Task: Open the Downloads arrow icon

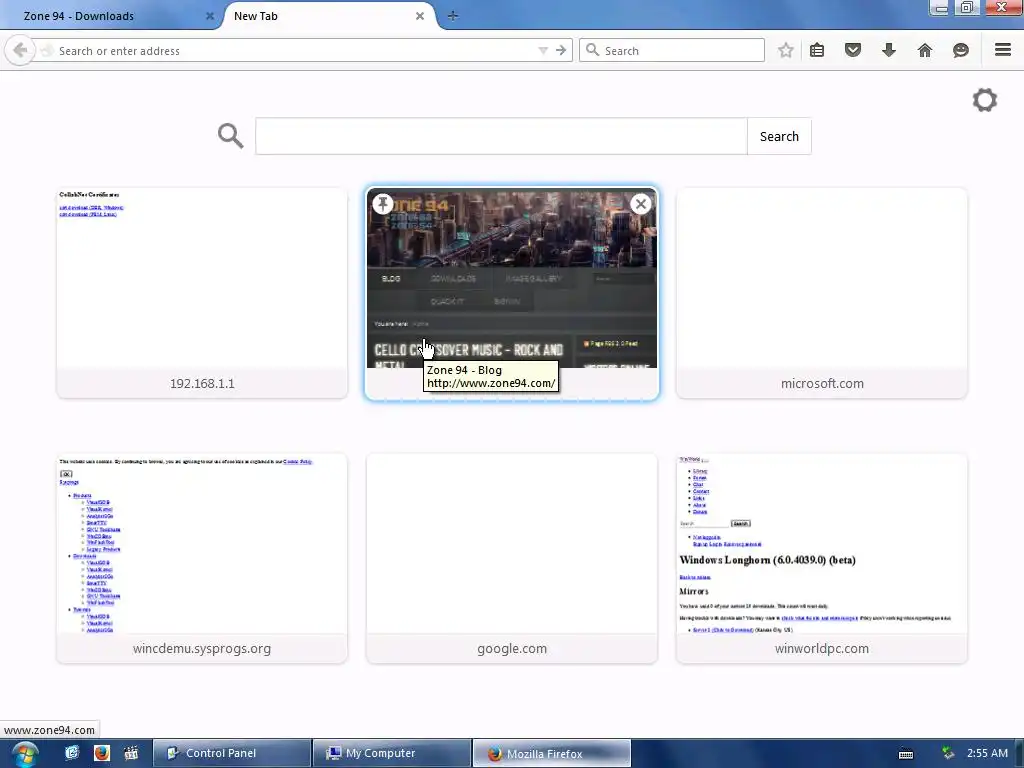Action: [889, 50]
